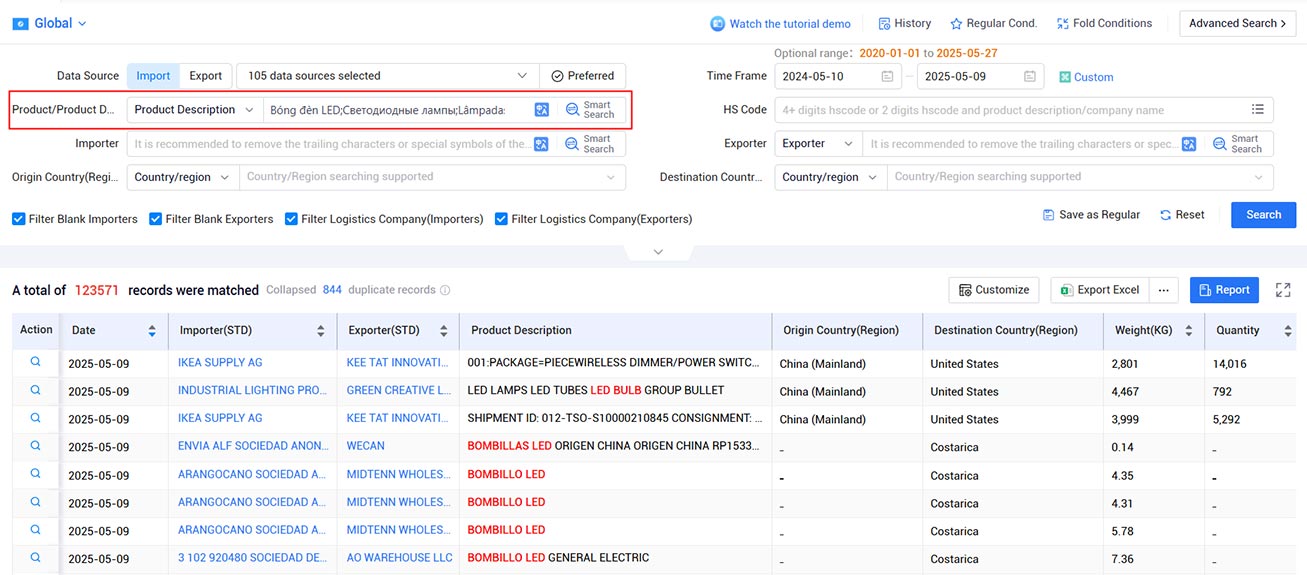The image size is (1307, 575).
Task: Click the blue Search button
Action: (x=1263, y=215)
